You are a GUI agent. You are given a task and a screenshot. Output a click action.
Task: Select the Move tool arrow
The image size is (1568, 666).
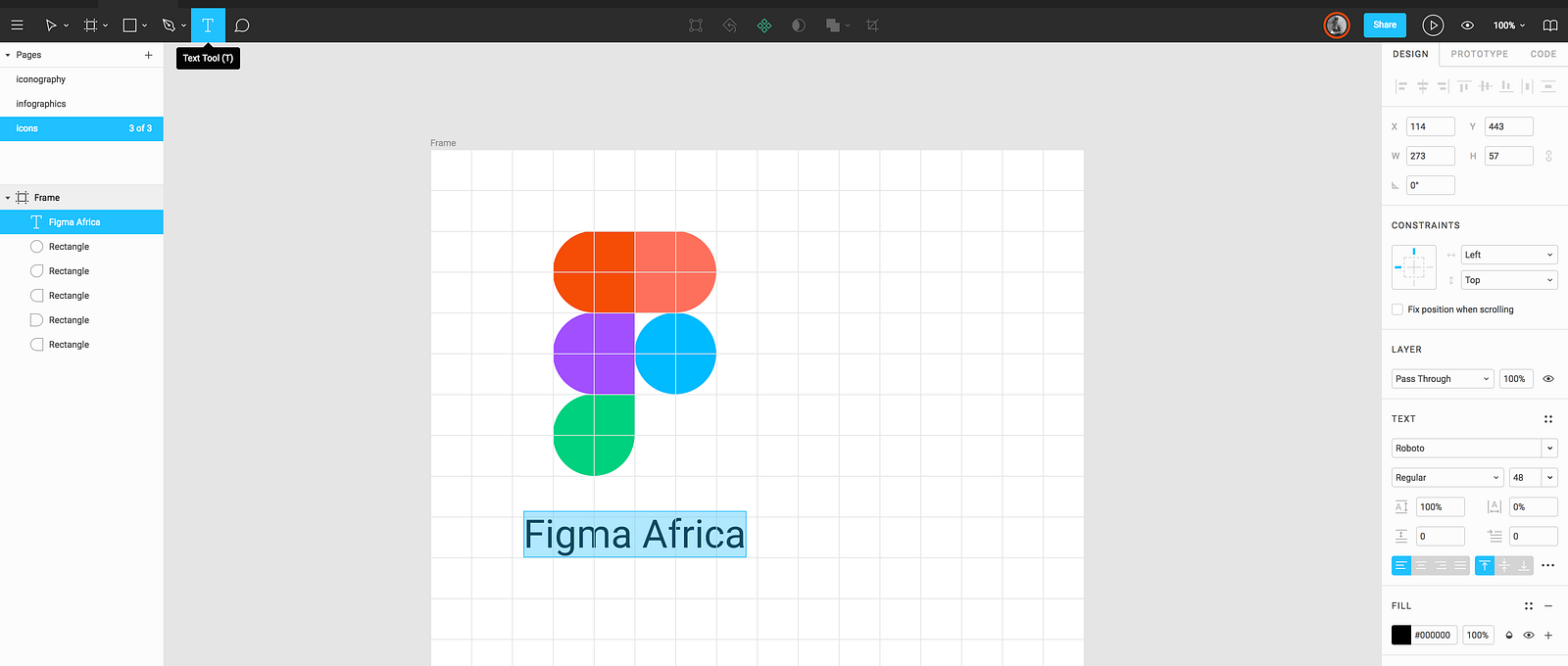[51, 25]
